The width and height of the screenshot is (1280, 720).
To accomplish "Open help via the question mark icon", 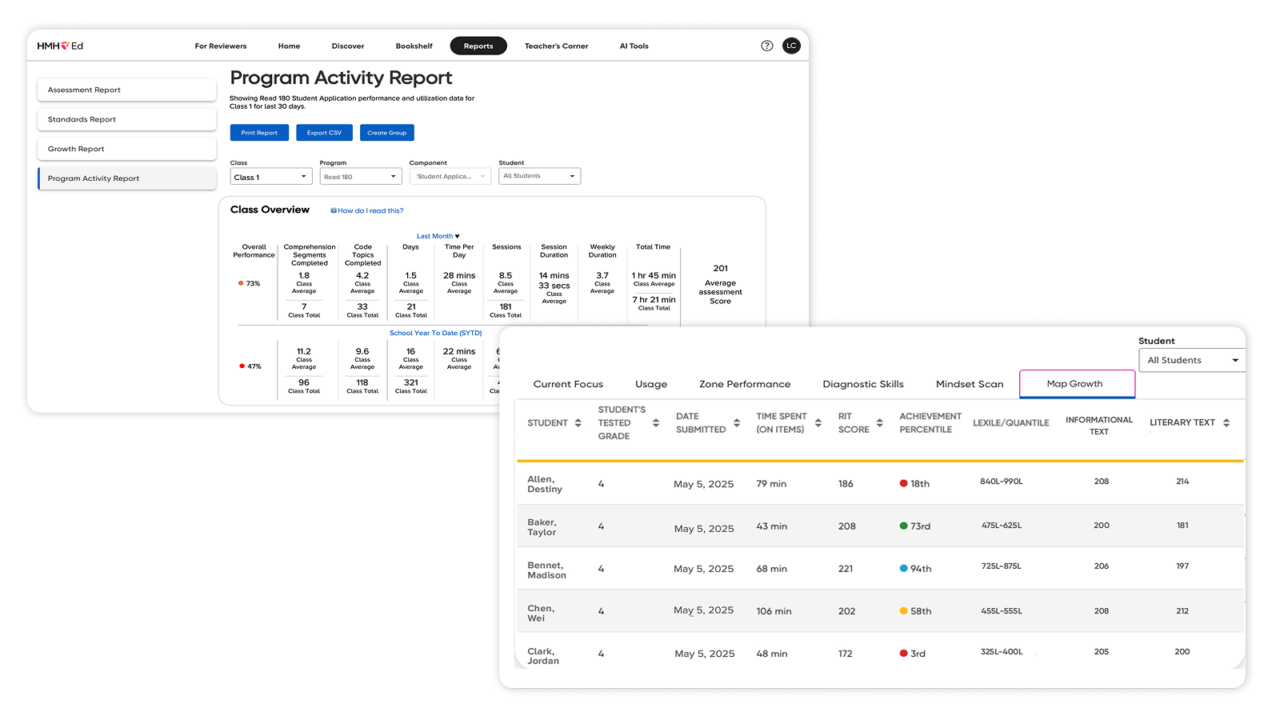I will 766,45.
